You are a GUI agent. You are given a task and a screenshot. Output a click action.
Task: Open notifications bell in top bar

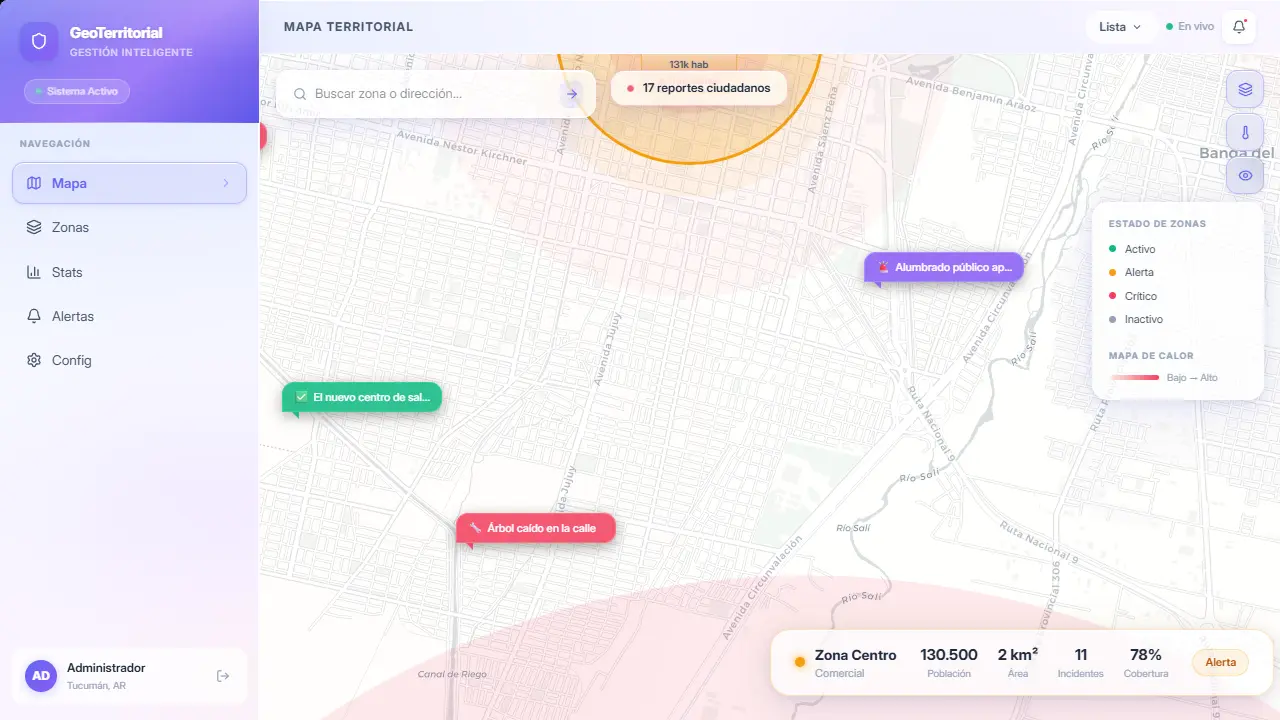(1239, 27)
